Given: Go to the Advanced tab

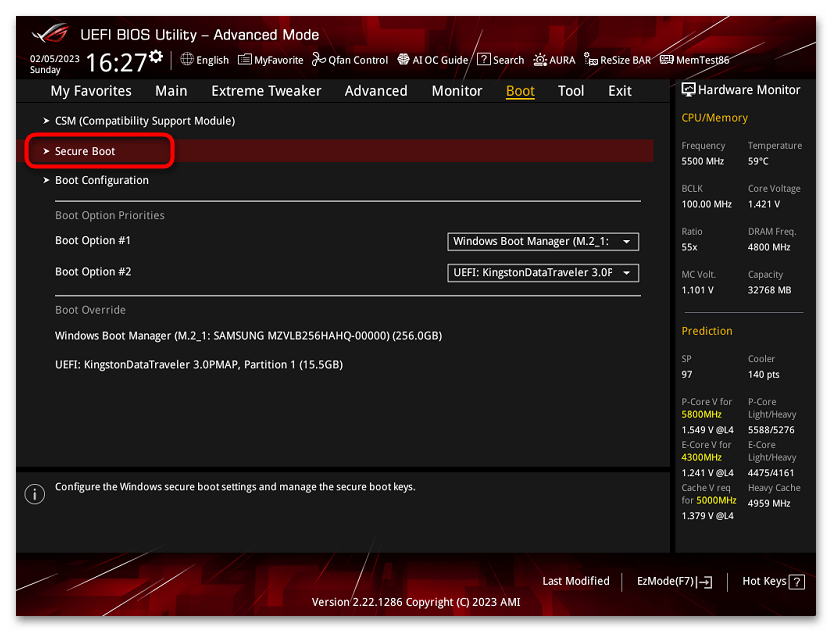Looking at the screenshot, I should 376,91.
